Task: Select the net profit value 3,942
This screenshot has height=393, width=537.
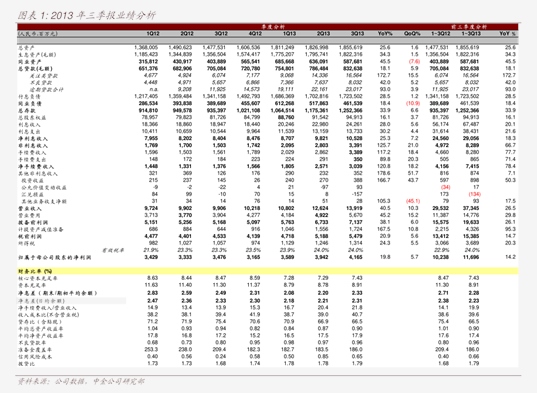Action: pyautogui.click(x=321, y=257)
